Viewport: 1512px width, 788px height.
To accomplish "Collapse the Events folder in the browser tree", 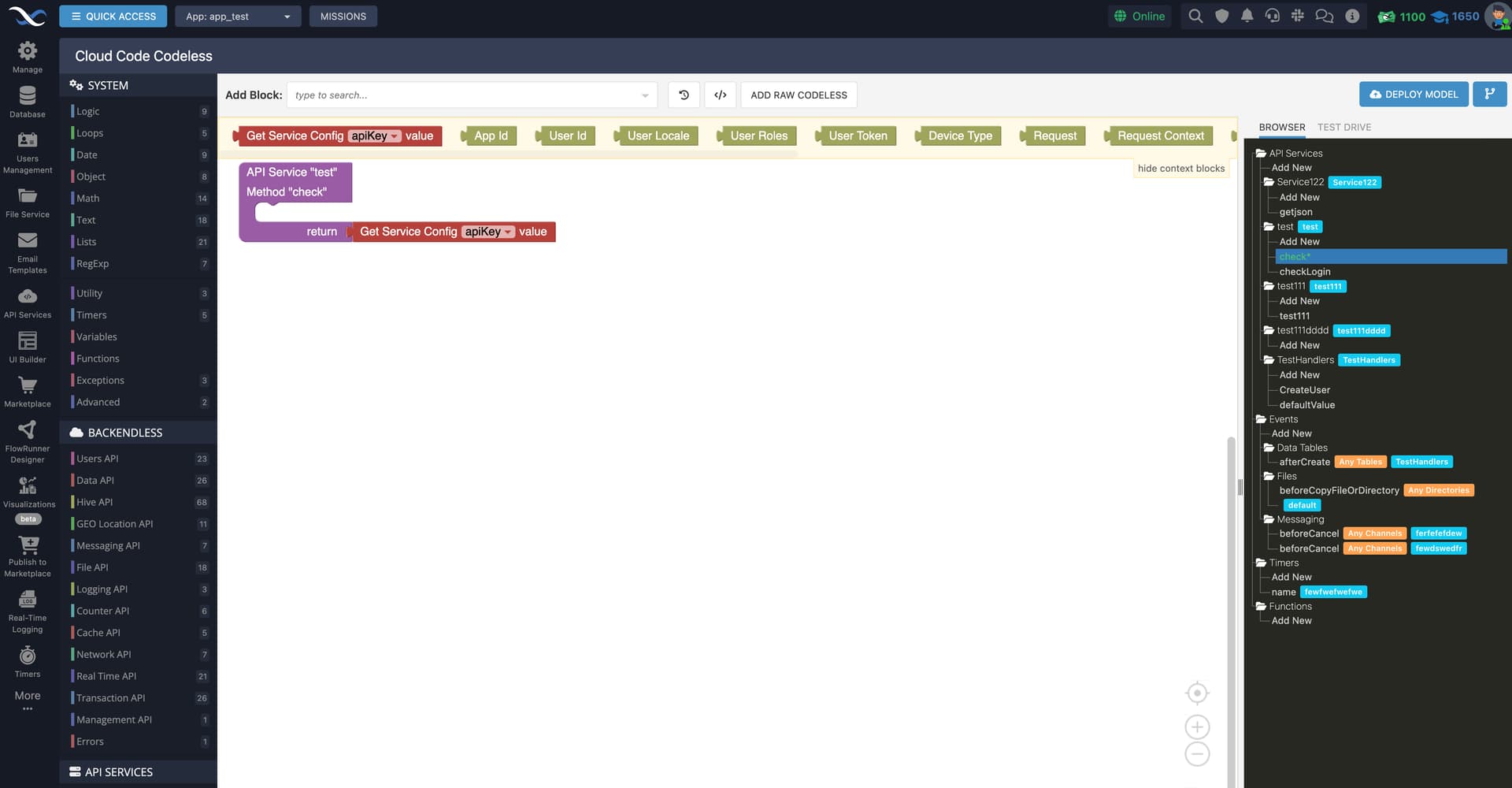I will (x=1261, y=419).
